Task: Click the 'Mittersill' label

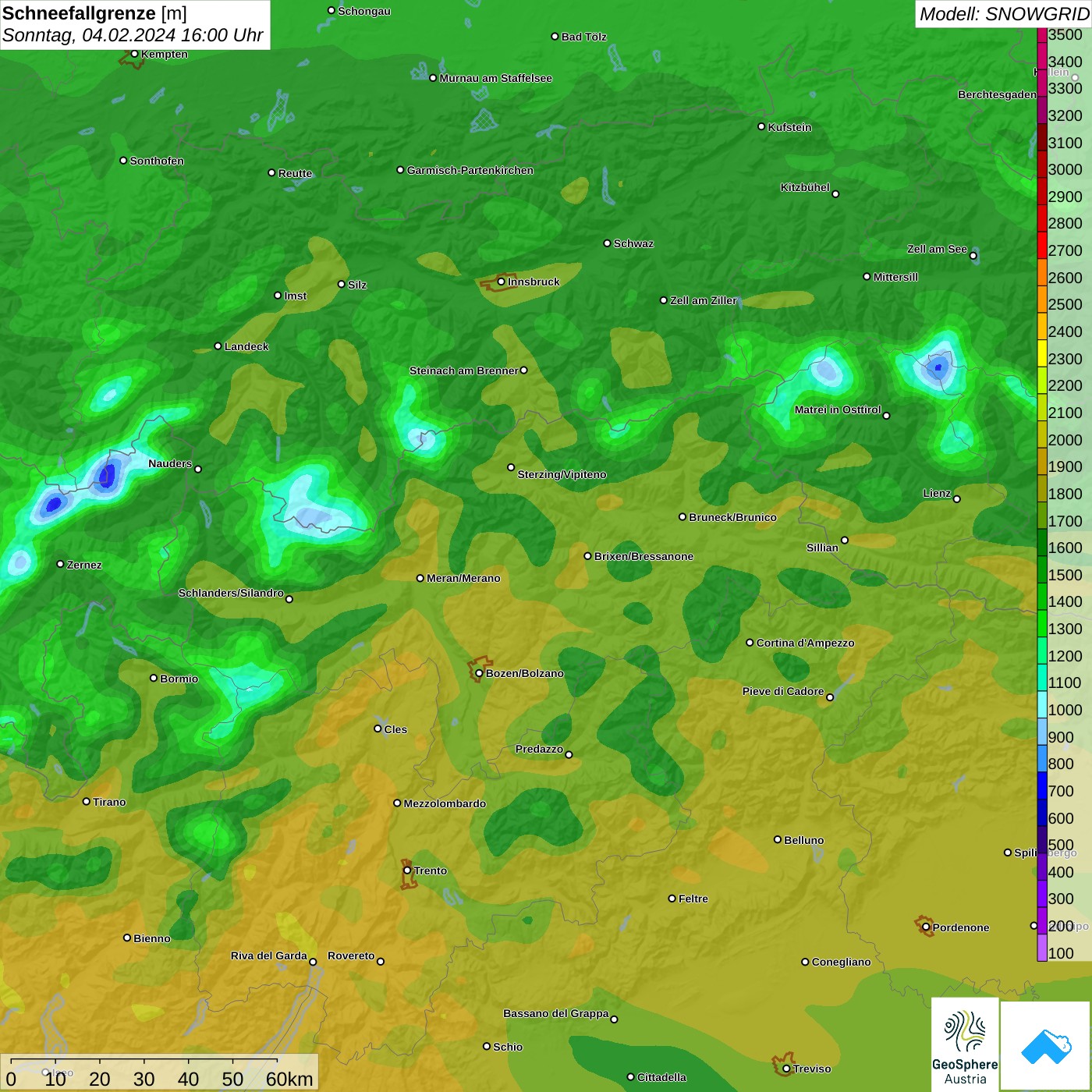Action: [895, 277]
